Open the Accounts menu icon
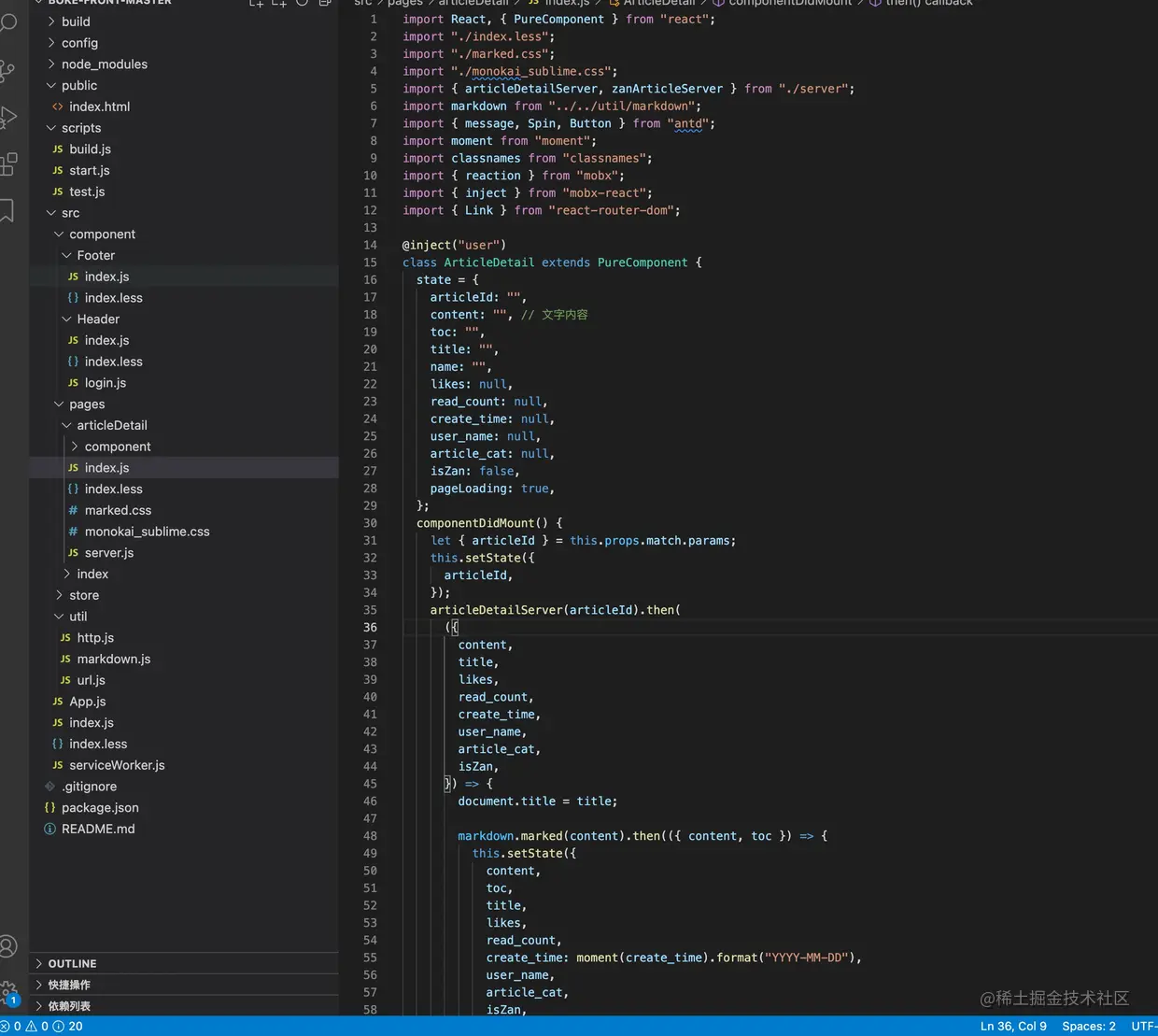This screenshot has height=1036, width=1158. tap(8, 946)
